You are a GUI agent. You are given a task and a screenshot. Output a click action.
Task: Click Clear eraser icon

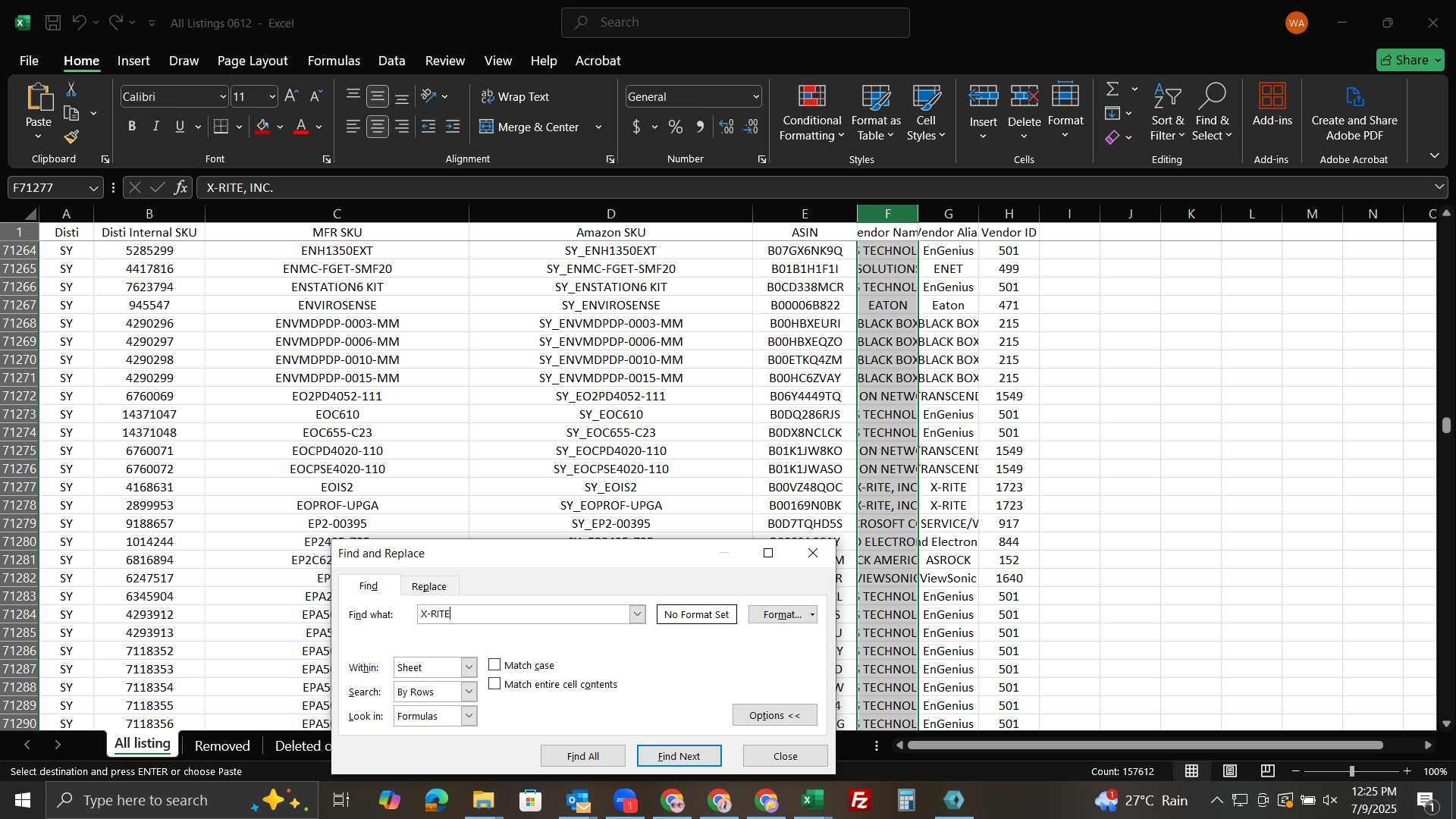(x=1112, y=137)
